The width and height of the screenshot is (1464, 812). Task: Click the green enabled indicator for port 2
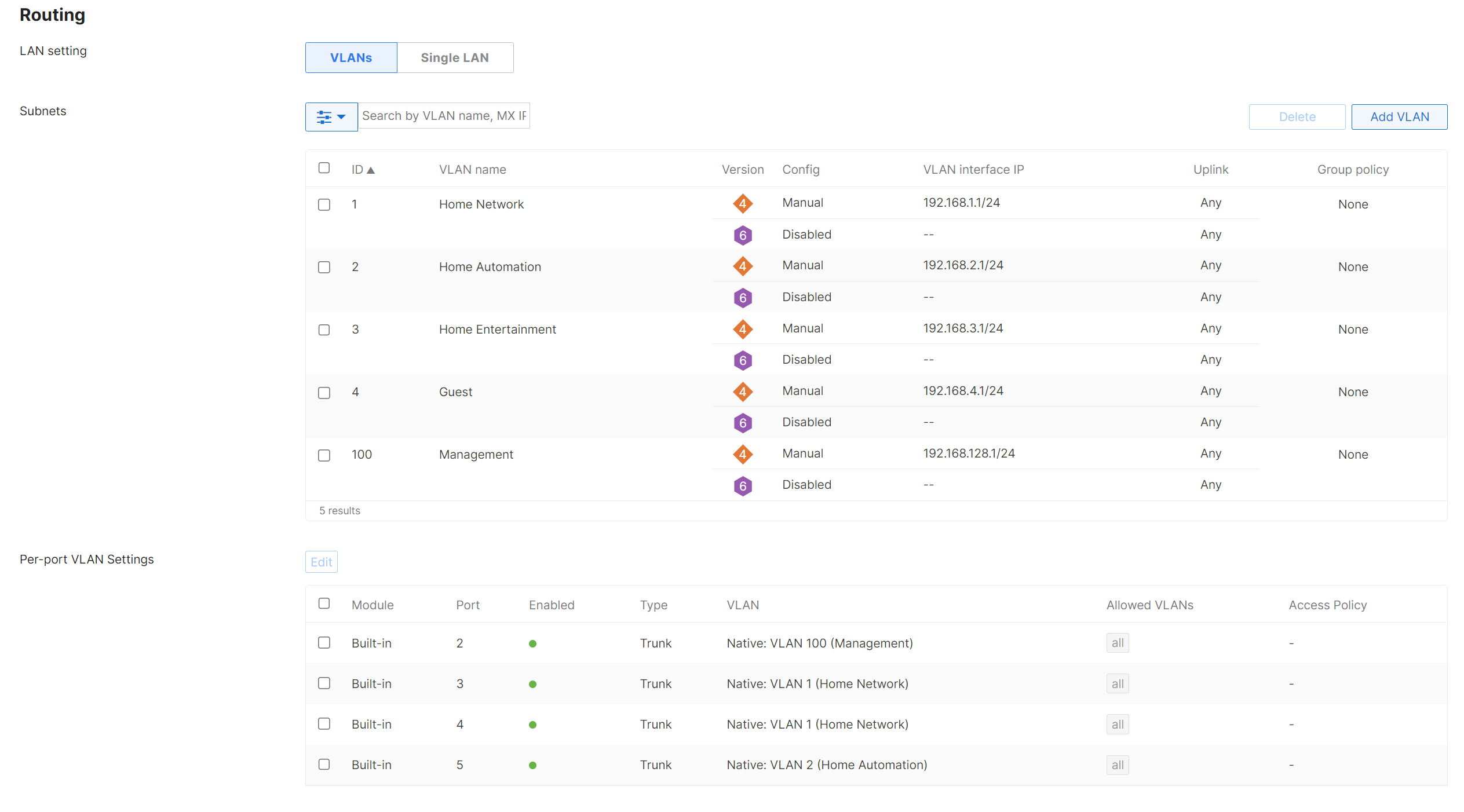(532, 643)
